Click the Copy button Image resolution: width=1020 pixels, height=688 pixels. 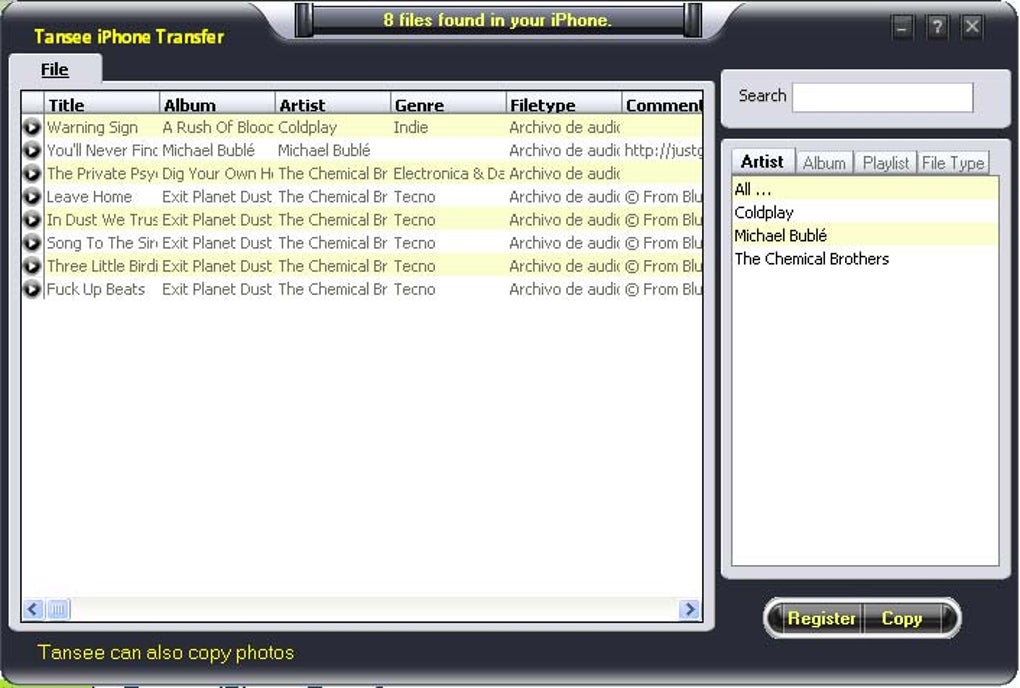click(902, 618)
